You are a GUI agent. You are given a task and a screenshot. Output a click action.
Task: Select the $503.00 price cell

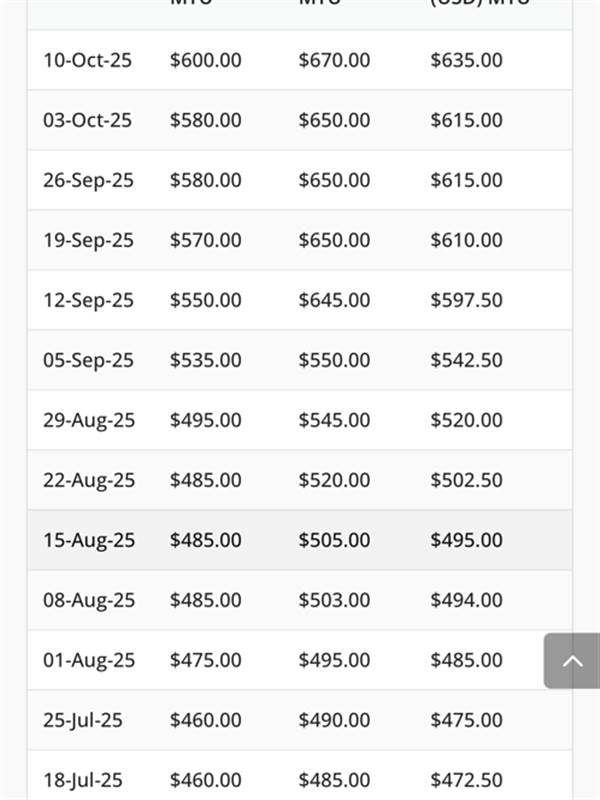point(334,600)
